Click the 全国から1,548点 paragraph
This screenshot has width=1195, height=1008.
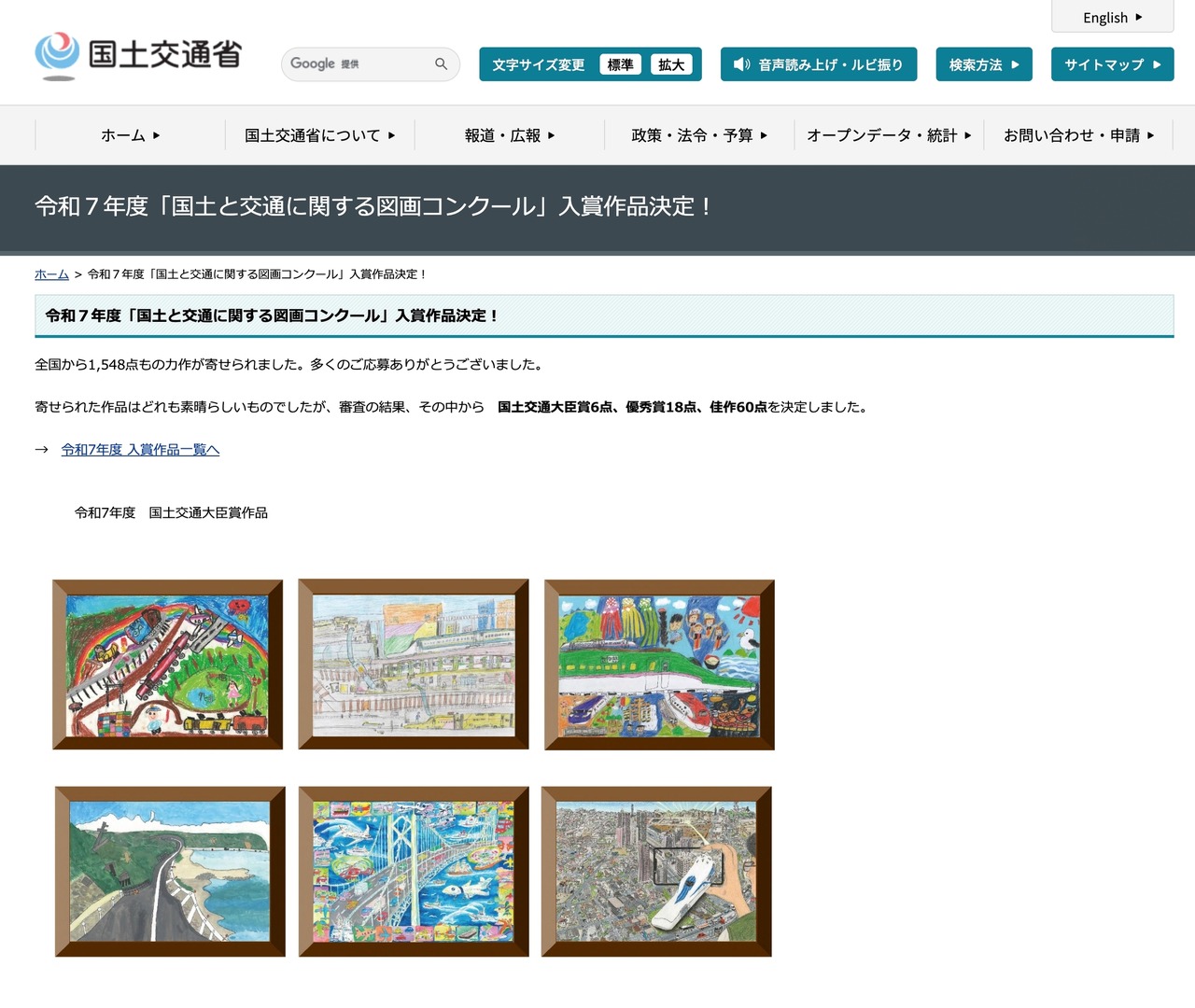tap(290, 364)
